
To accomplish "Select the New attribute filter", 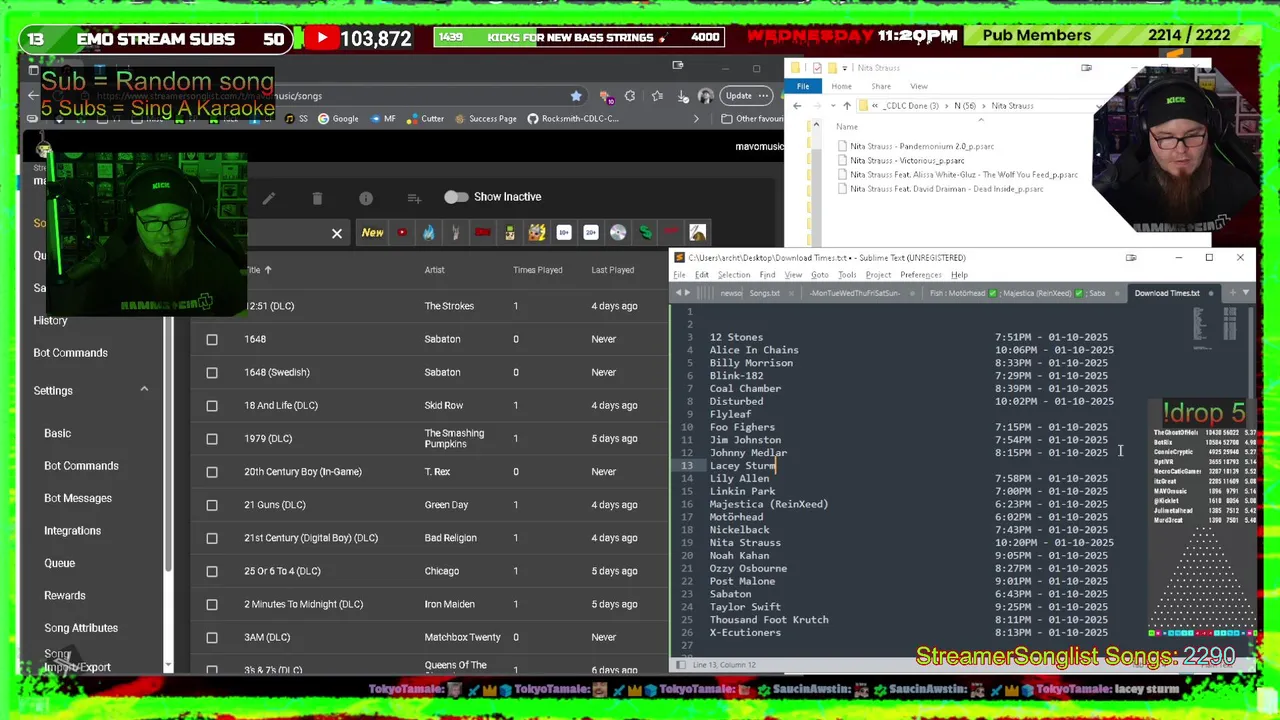I will pyautogui.click(x=372, y=233).
